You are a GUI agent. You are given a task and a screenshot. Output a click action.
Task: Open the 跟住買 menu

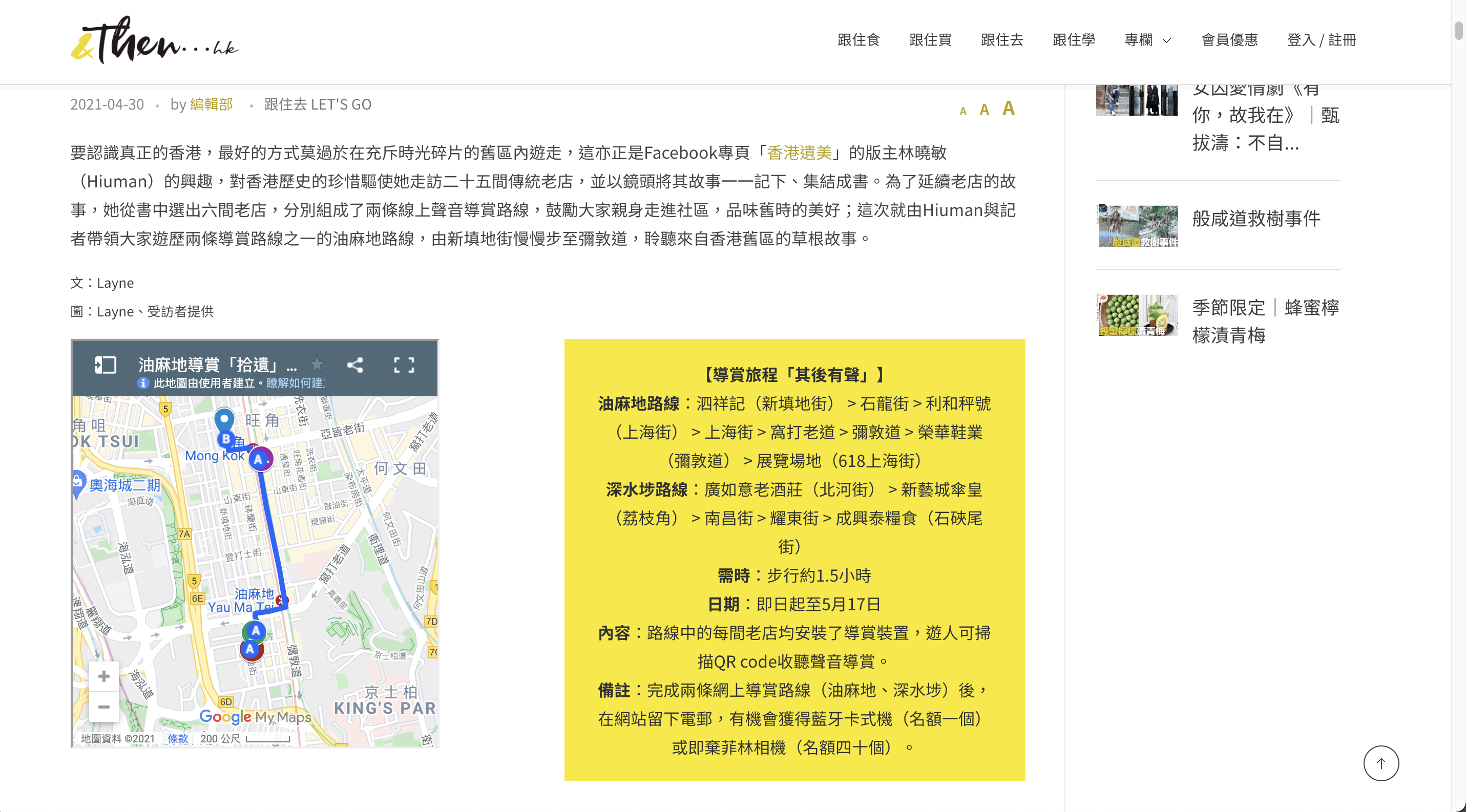[931, 40]
